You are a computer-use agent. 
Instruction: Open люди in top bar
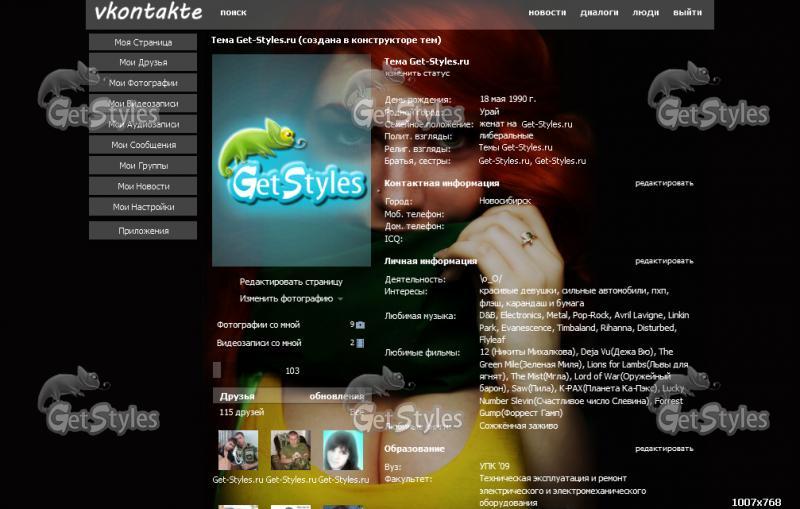click(645, 12)
